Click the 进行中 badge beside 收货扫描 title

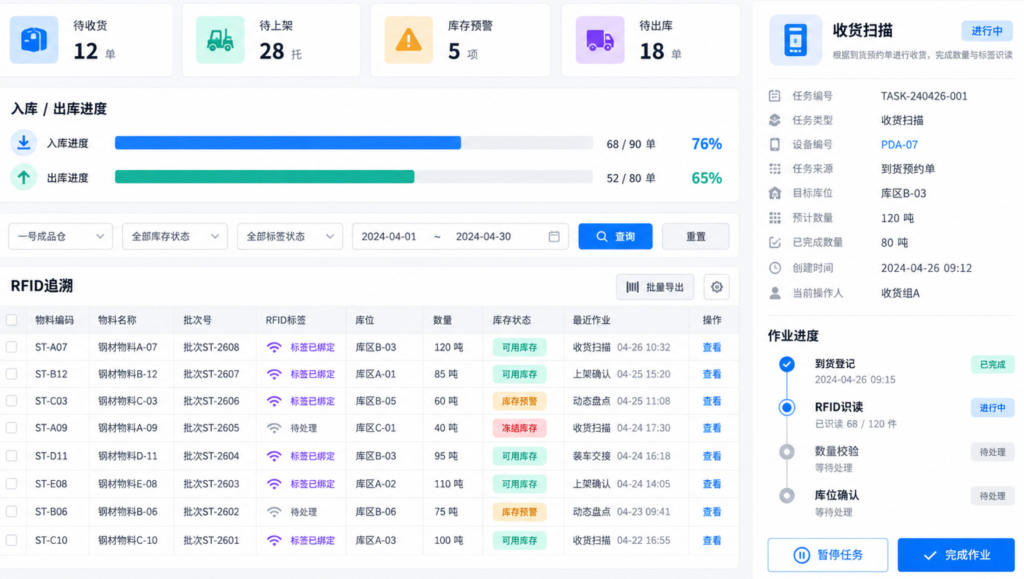[x=987, y=31]
